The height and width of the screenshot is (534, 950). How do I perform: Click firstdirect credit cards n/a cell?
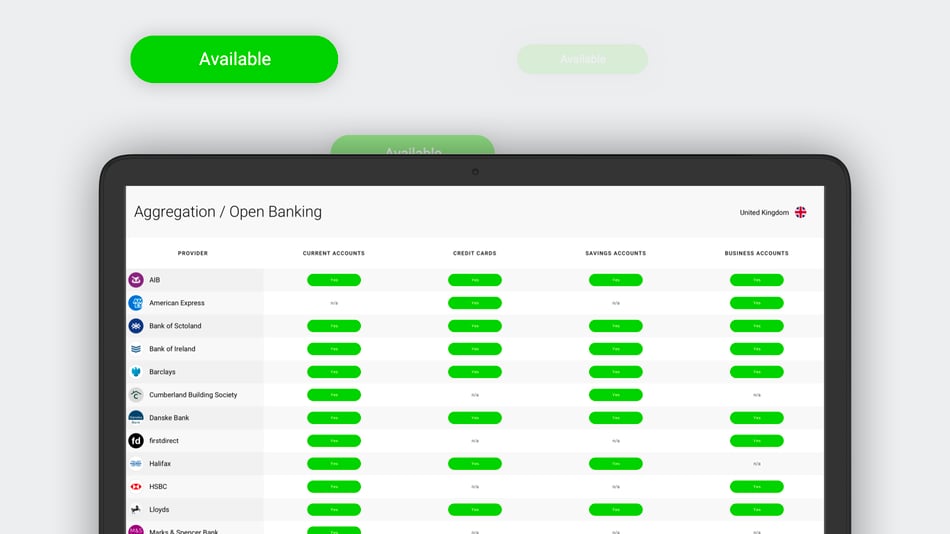475,441
